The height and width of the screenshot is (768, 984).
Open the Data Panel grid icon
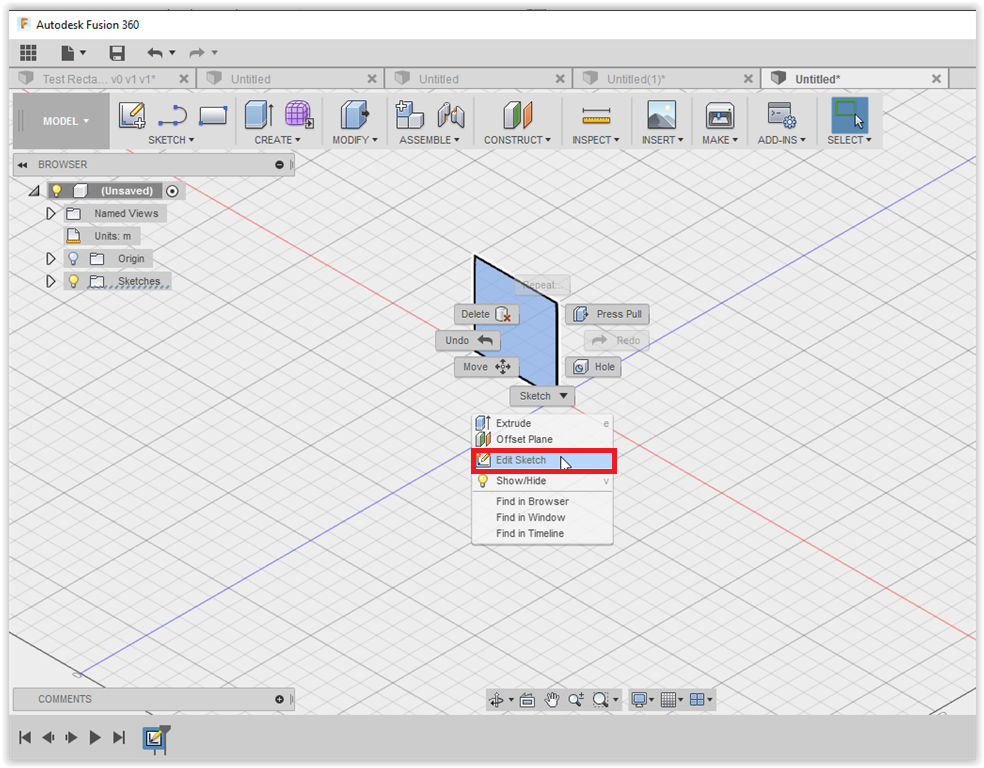(x=28, y=53)
